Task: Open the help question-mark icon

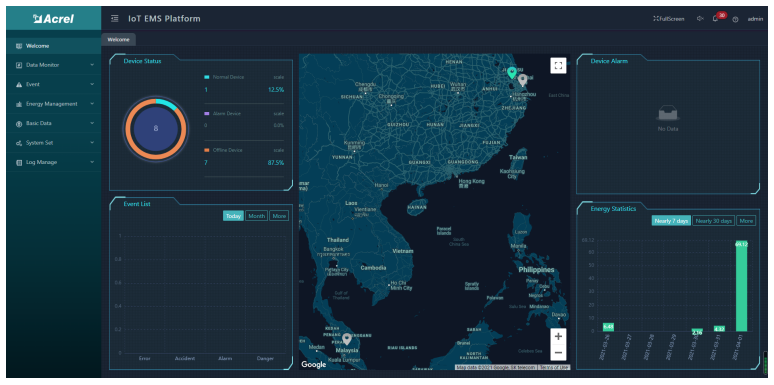Action: pyautogui.click(x=735, y=19)
